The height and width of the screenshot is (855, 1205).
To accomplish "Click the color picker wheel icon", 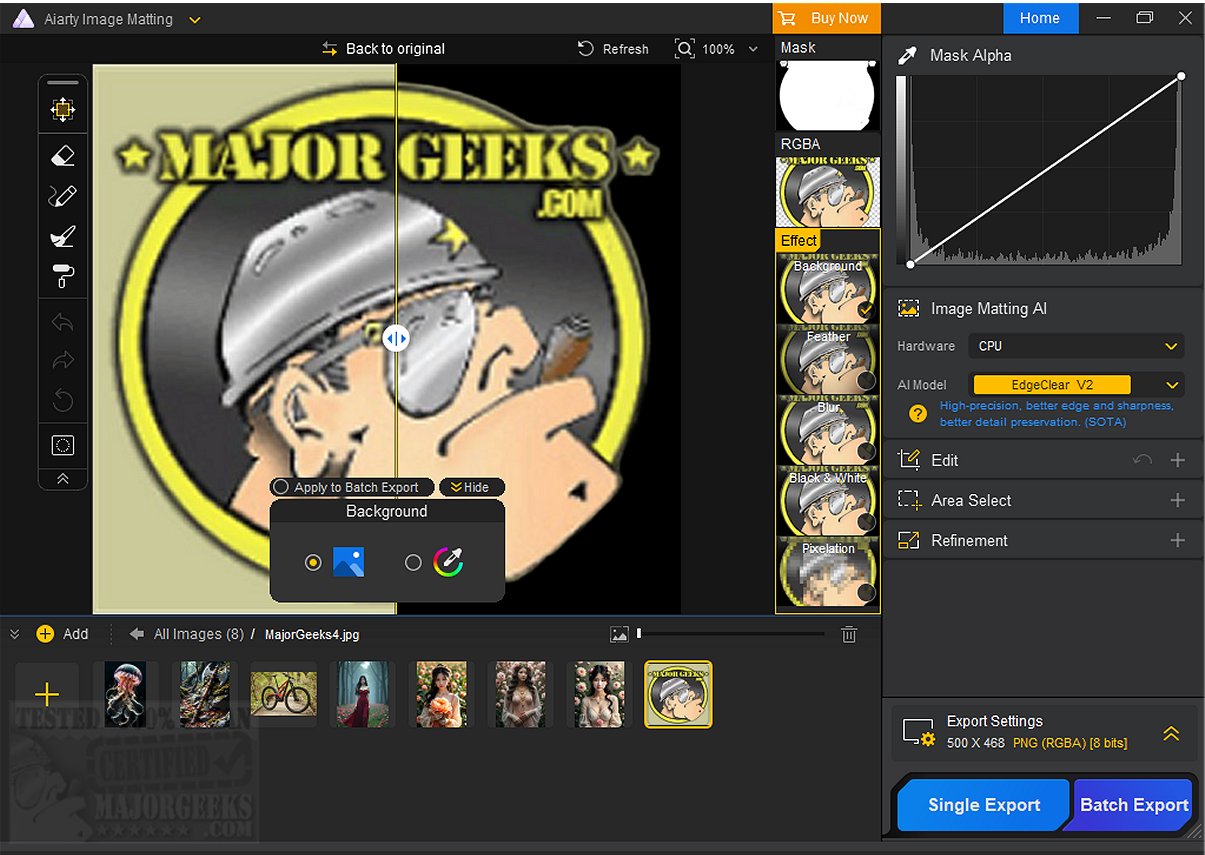I will click(x=449, y=562).
